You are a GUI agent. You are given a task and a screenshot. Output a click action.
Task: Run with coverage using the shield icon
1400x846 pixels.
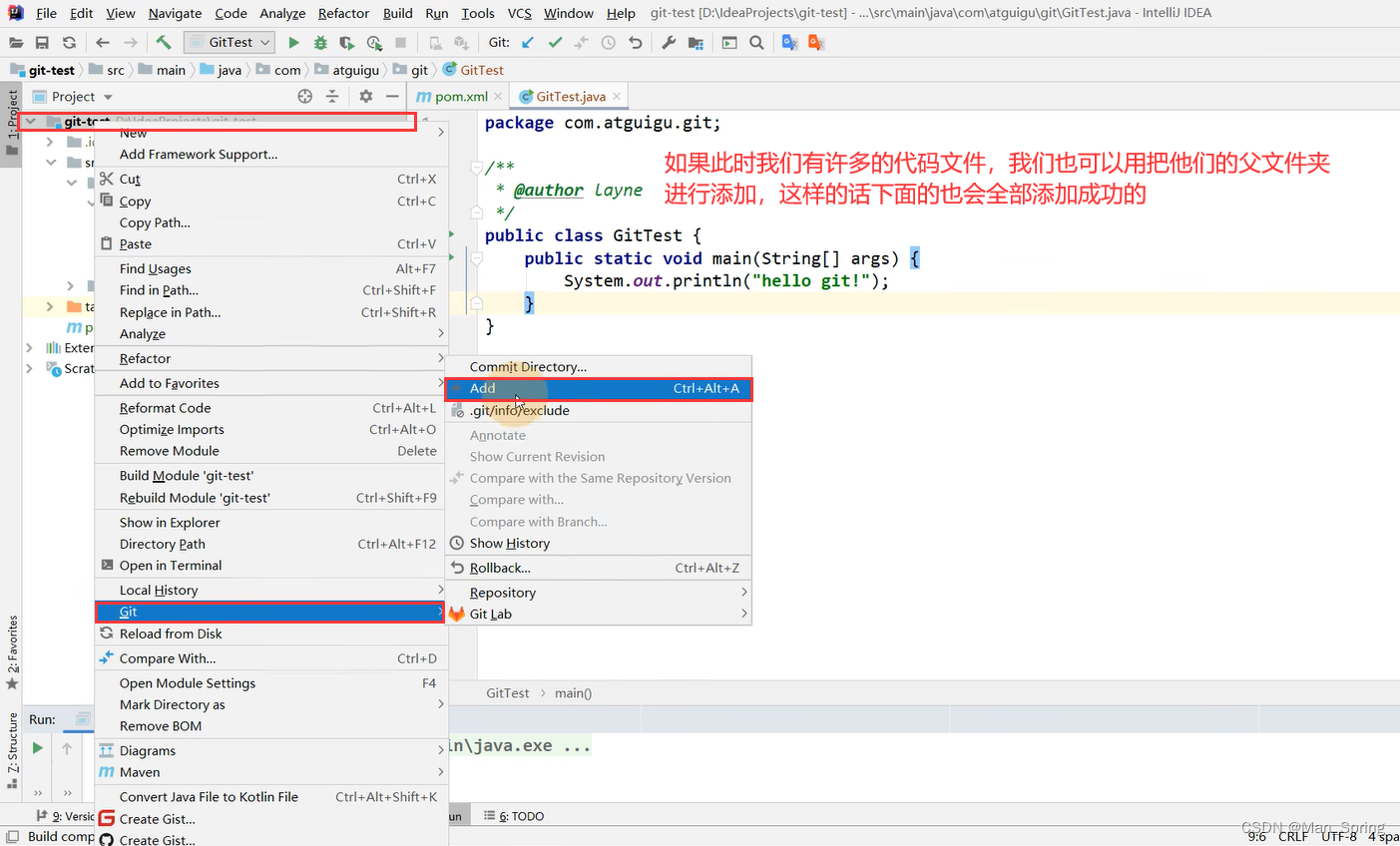tap(346, 43)
